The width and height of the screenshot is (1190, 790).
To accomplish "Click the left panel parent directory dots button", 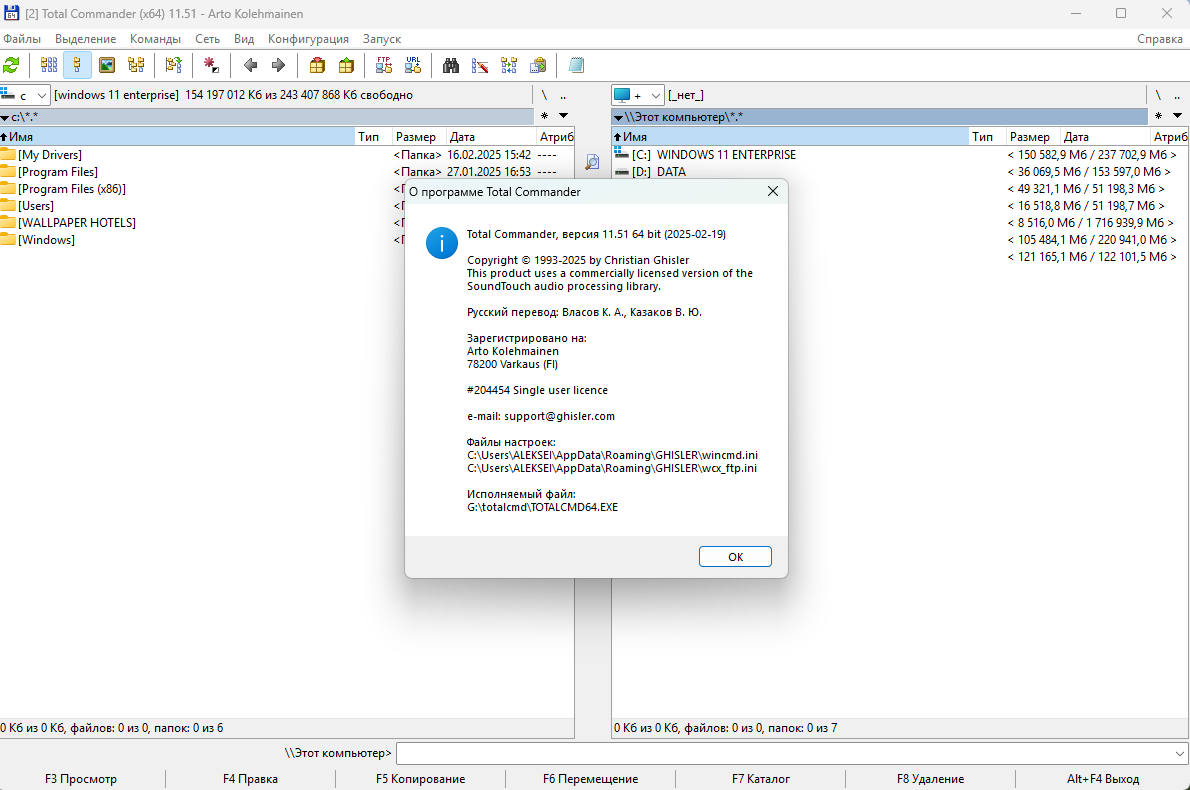I will tap(563, 95).
